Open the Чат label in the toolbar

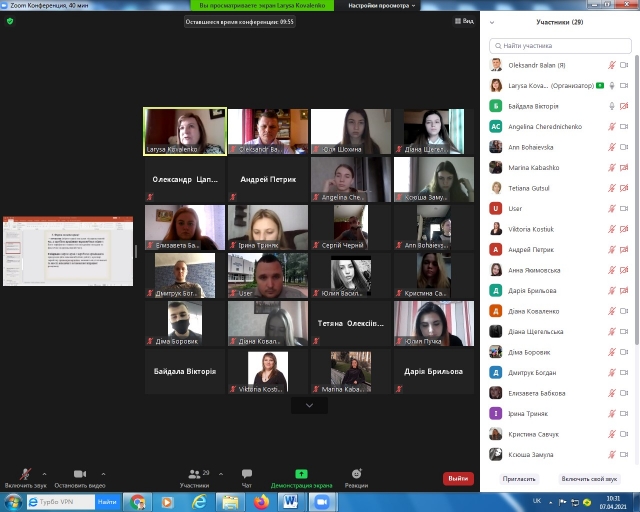pyautogui.click(x=247, y=485)
